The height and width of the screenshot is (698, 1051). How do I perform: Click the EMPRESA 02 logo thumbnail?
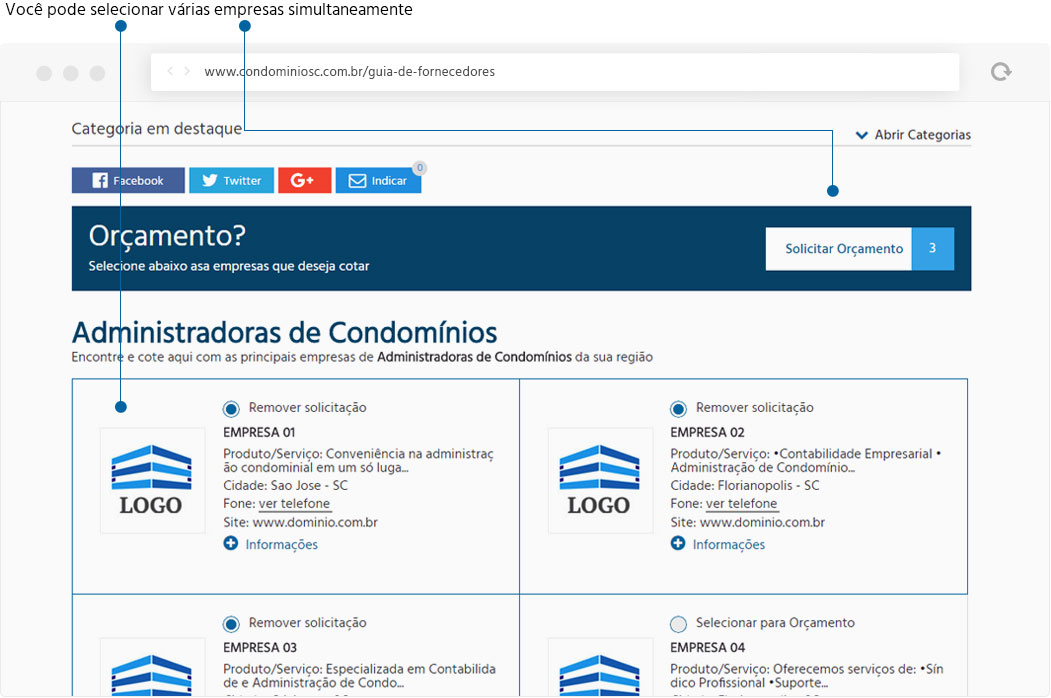click(x=600, y=481)
